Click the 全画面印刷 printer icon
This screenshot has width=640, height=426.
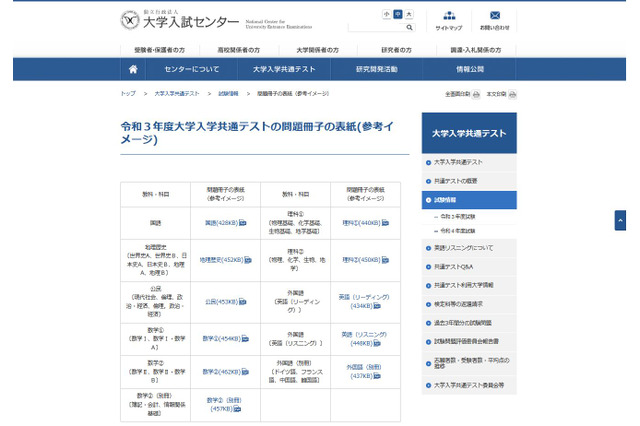tap(476, 94)
